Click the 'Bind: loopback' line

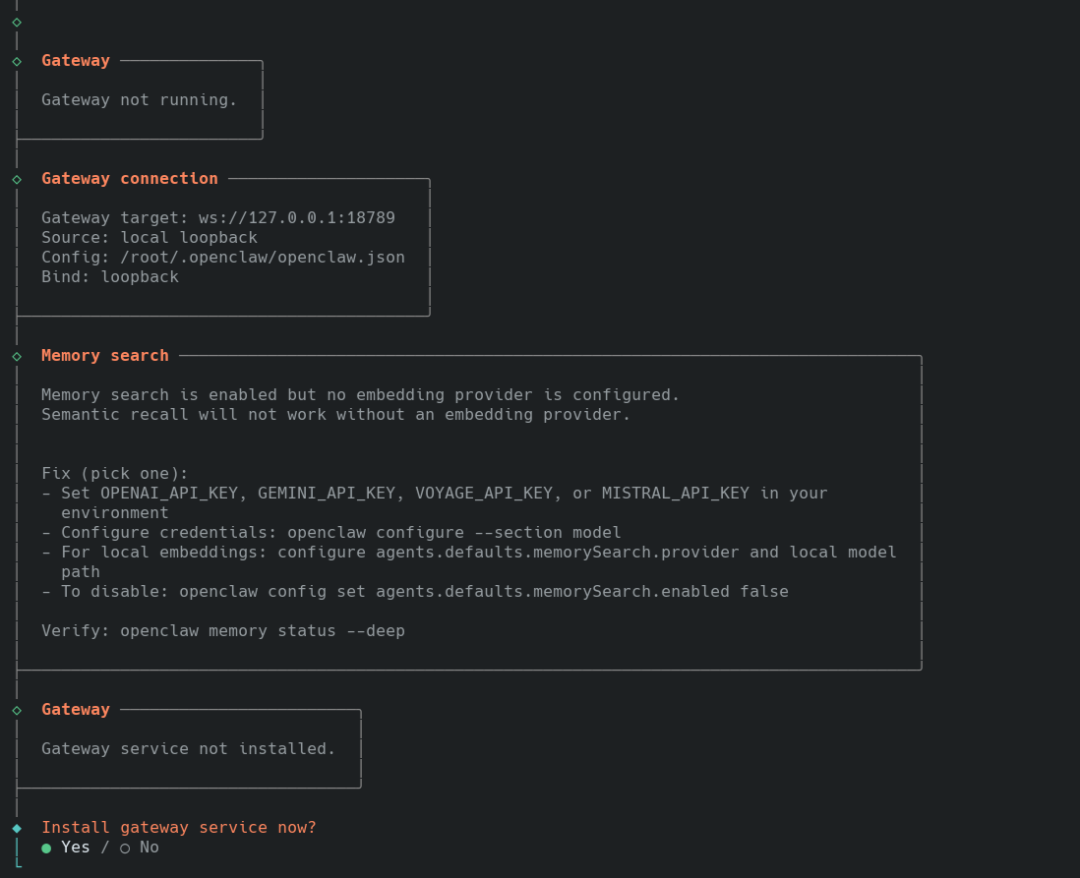click(110, 277)
